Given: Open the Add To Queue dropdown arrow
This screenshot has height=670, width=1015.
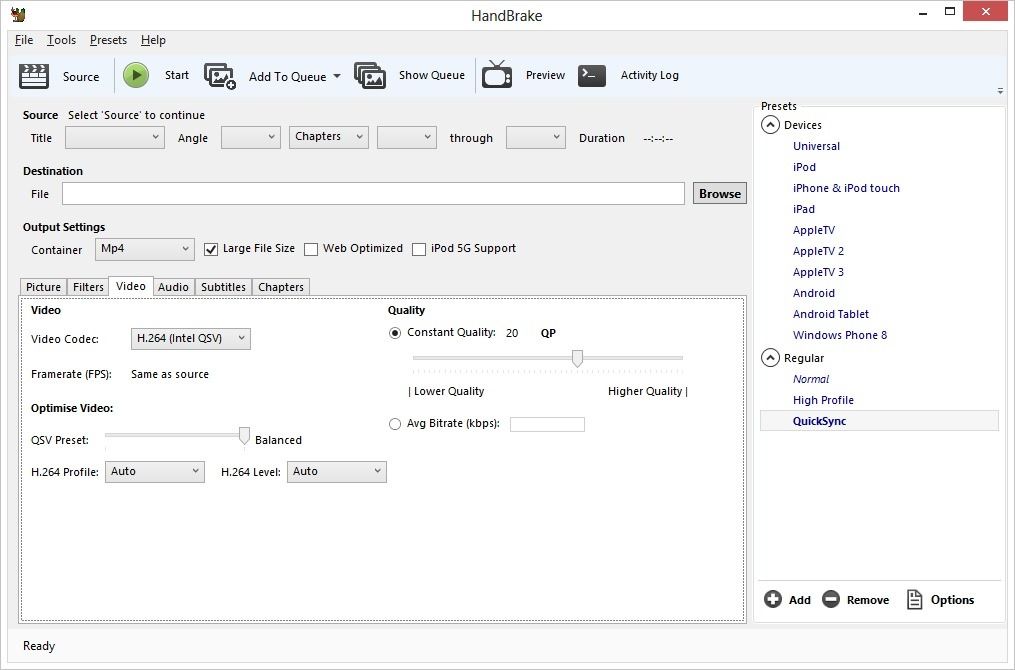Looking at the screenshot, I should pyautogui.click(x=337, y=76).
